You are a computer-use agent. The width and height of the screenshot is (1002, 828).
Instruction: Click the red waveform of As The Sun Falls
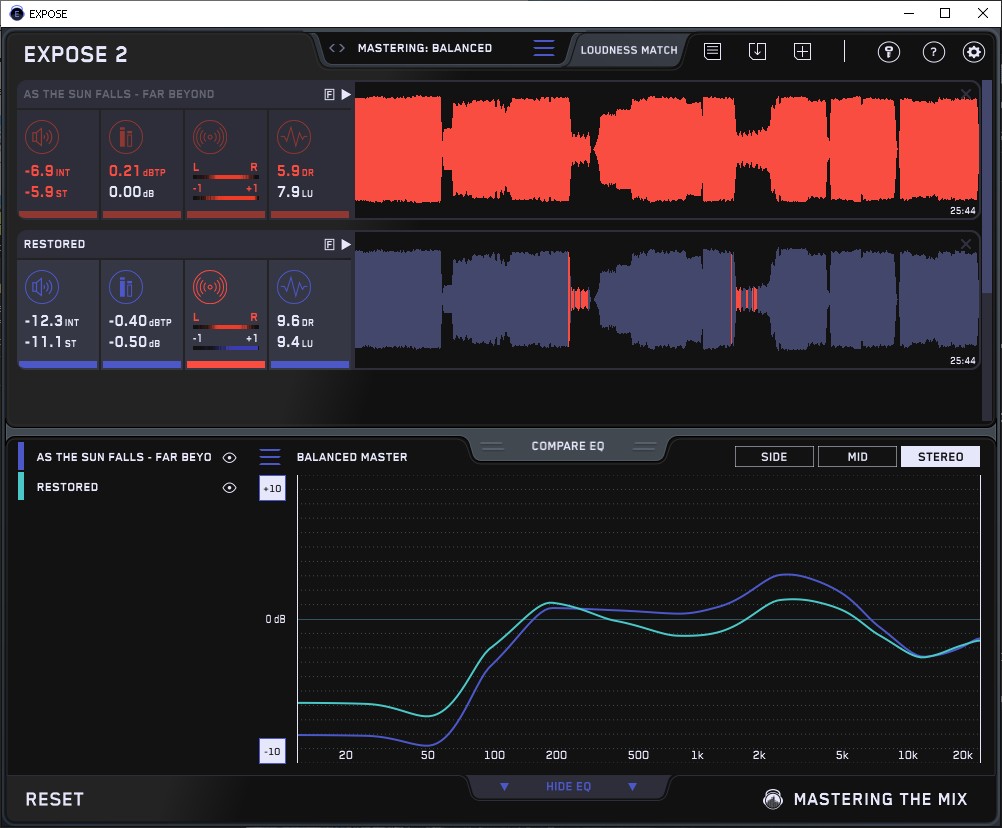tap(660, 149)
